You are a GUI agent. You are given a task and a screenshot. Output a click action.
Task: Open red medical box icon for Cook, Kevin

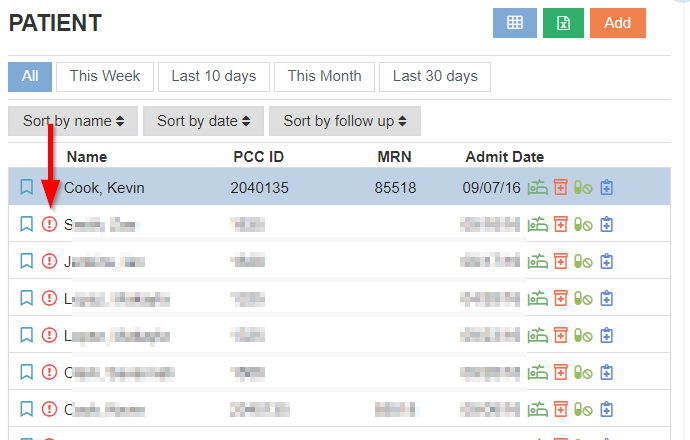tap(561, 187)
